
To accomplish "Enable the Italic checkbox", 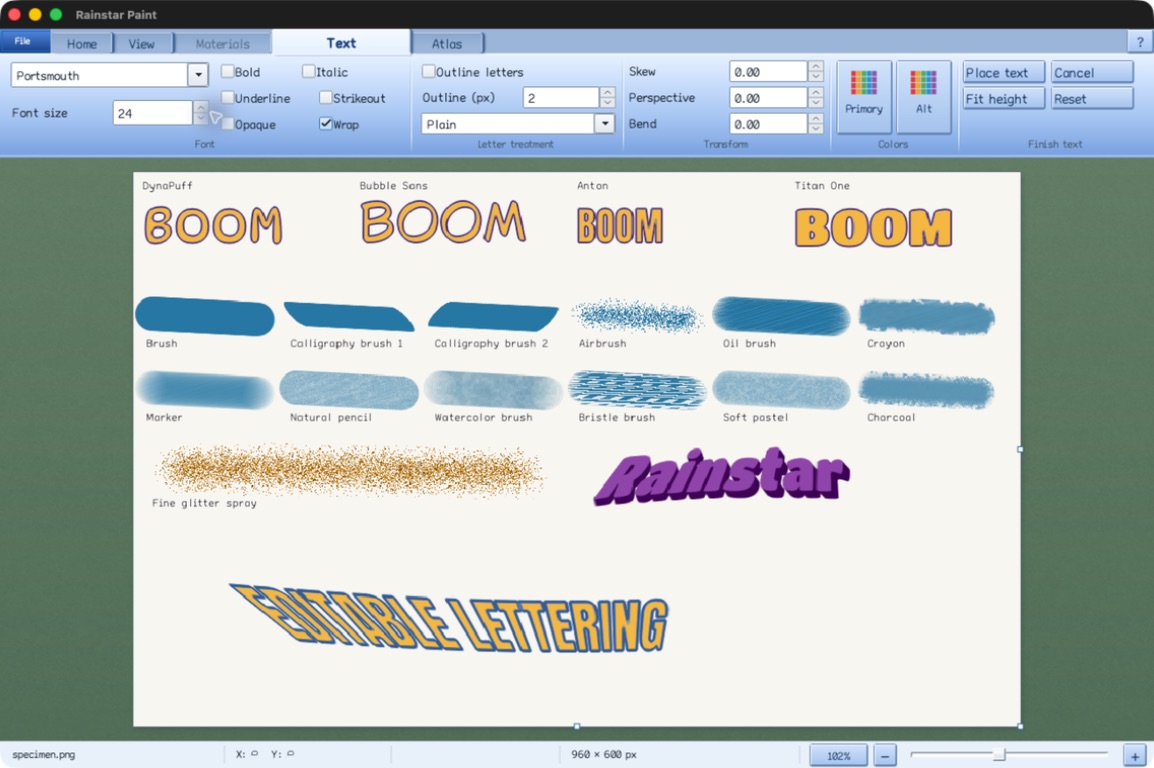I will 309,71.
